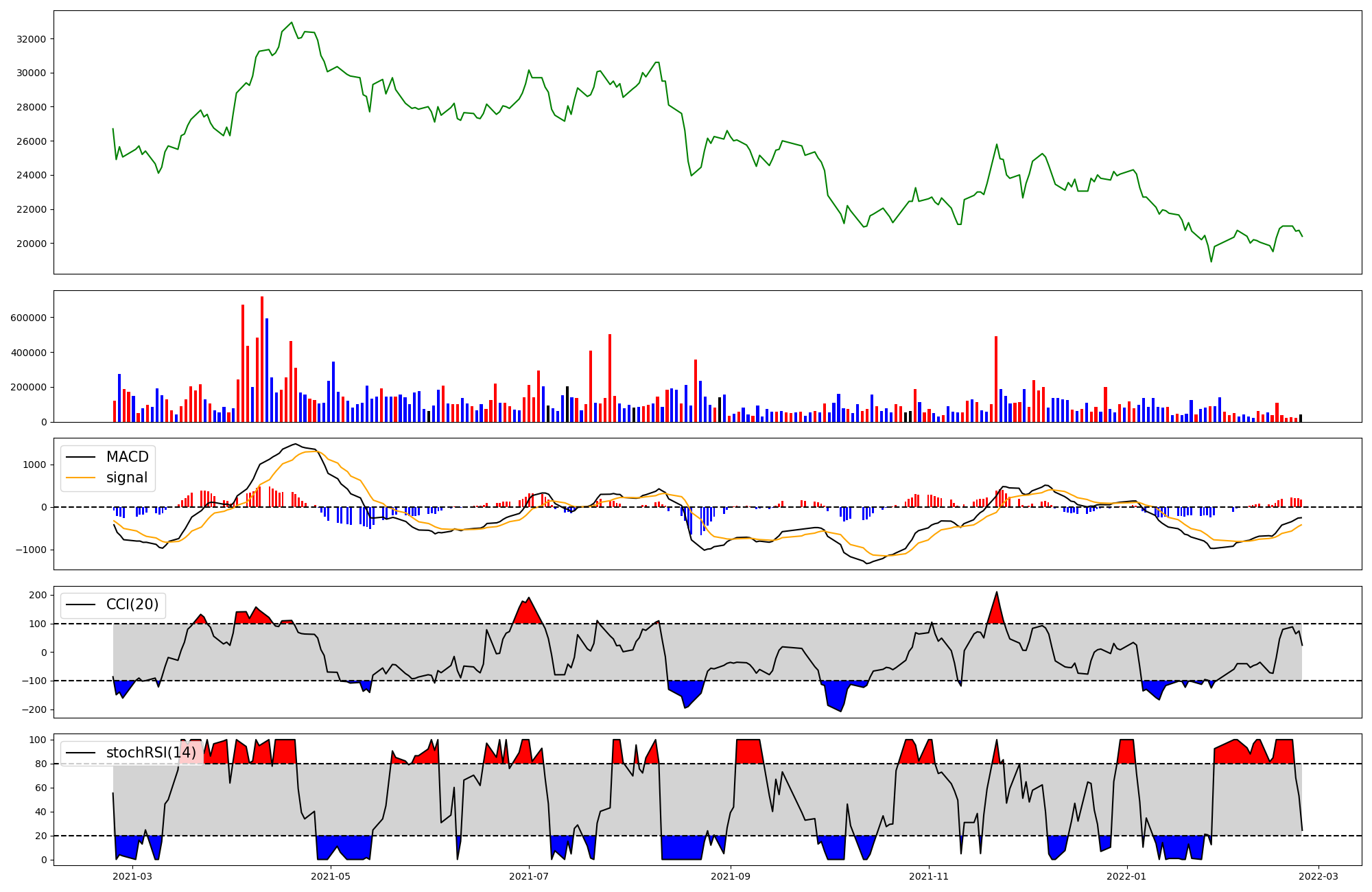
Task: Click the 2021-07 x-axis date label
Action: [x=529, y=876]
